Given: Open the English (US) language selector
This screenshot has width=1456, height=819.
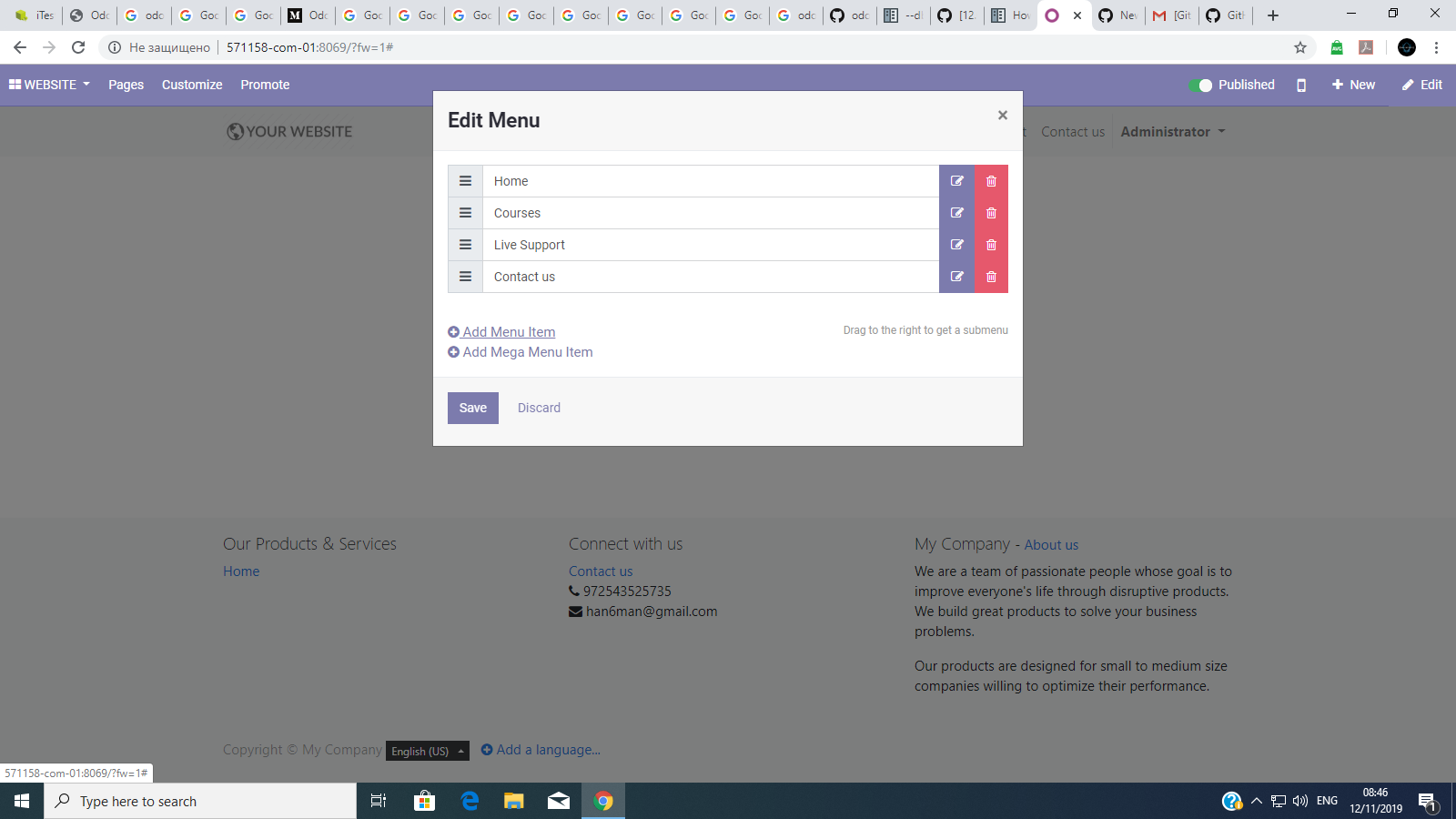Looking at the screenshot, I should point(428,751).
